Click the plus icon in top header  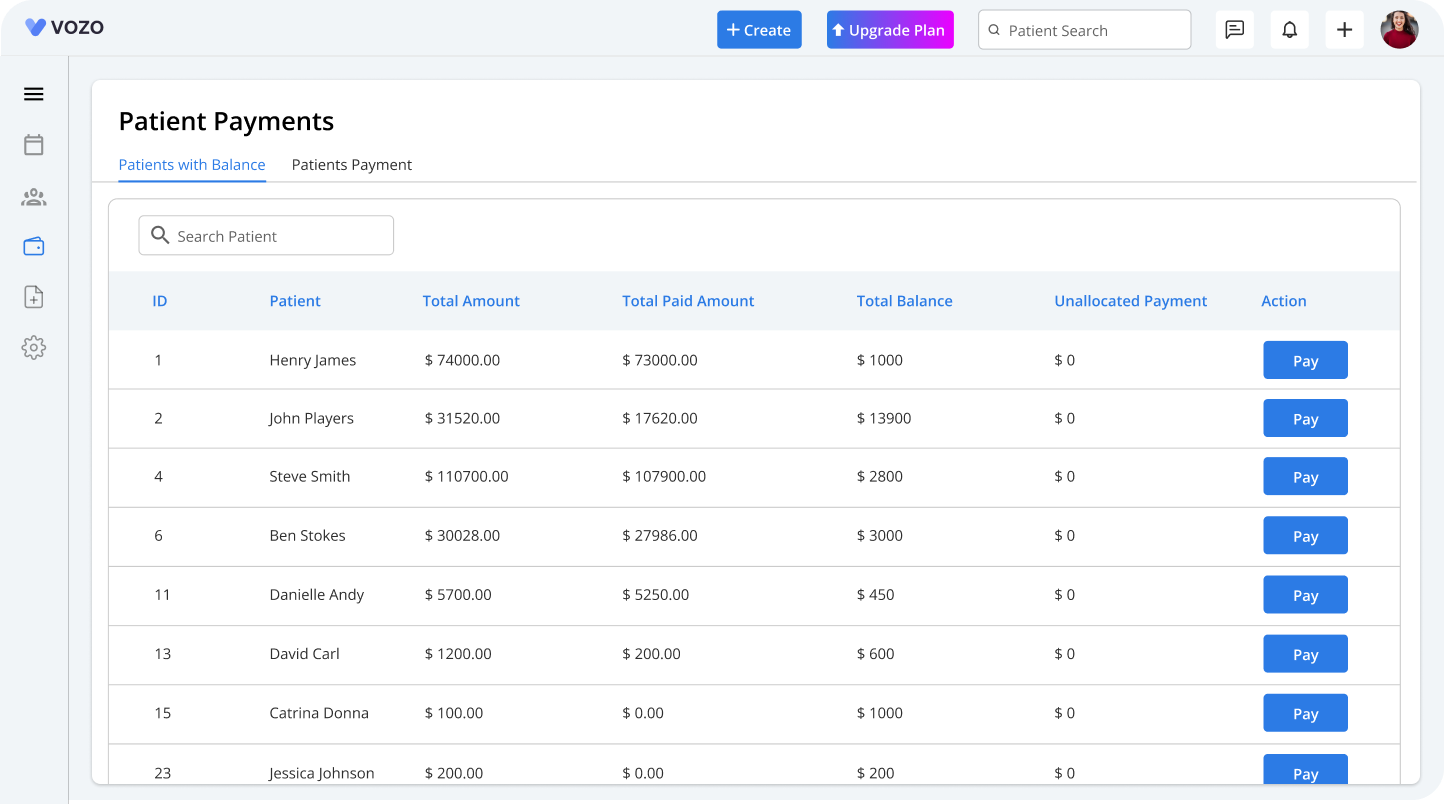(1345, 30)
